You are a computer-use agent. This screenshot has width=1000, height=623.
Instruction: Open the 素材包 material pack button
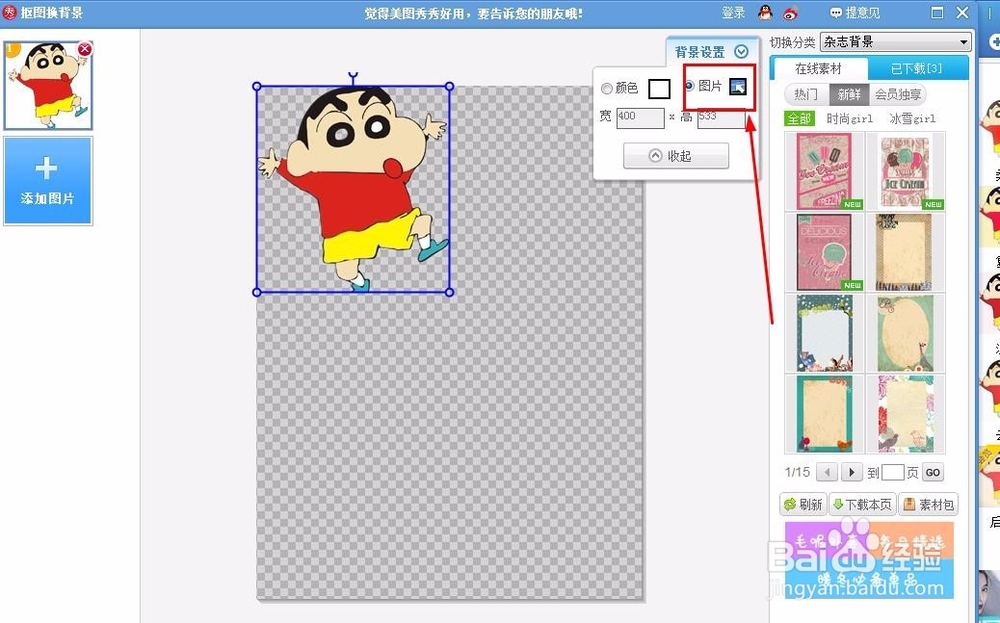[x=929, y=504]
